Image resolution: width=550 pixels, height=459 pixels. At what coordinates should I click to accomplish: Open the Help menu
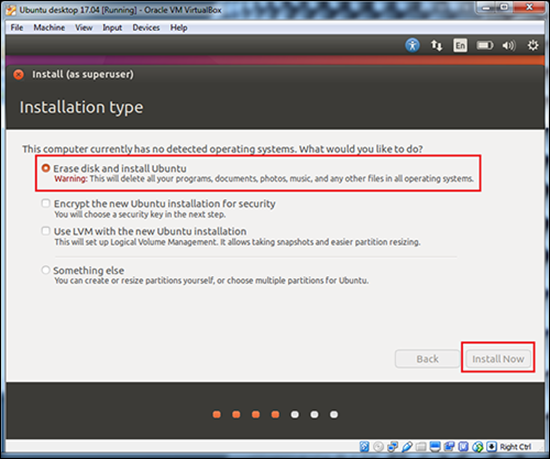pyautogui.click(x=179, y=27)
